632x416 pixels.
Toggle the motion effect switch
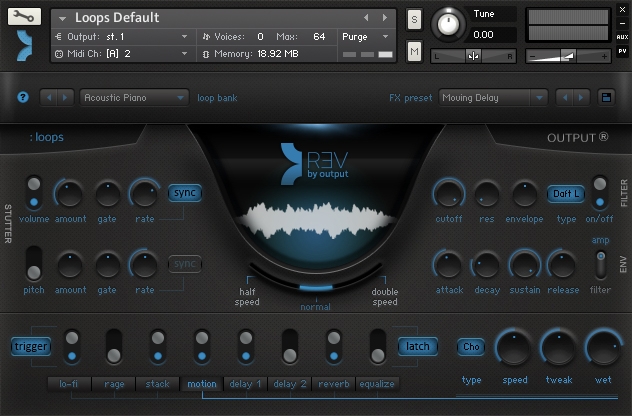coord(202,347)
